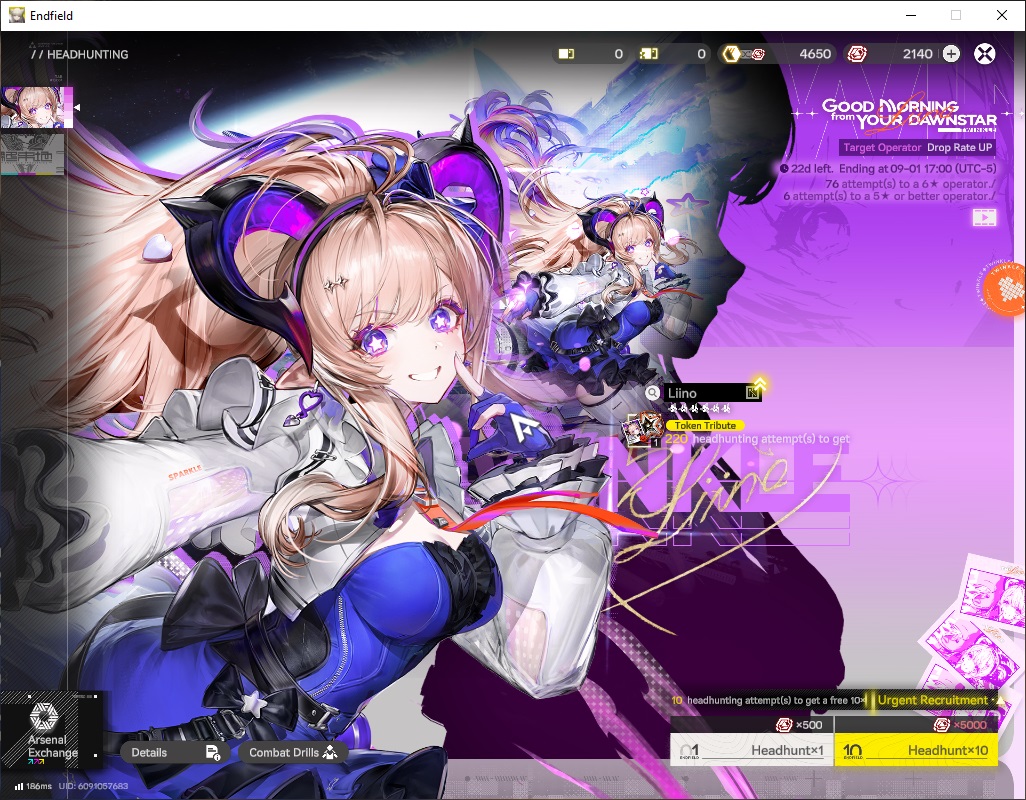Click the operator class icon on Liino tag
This screenshot has height=800, width=1026.
tap(752, 392)
